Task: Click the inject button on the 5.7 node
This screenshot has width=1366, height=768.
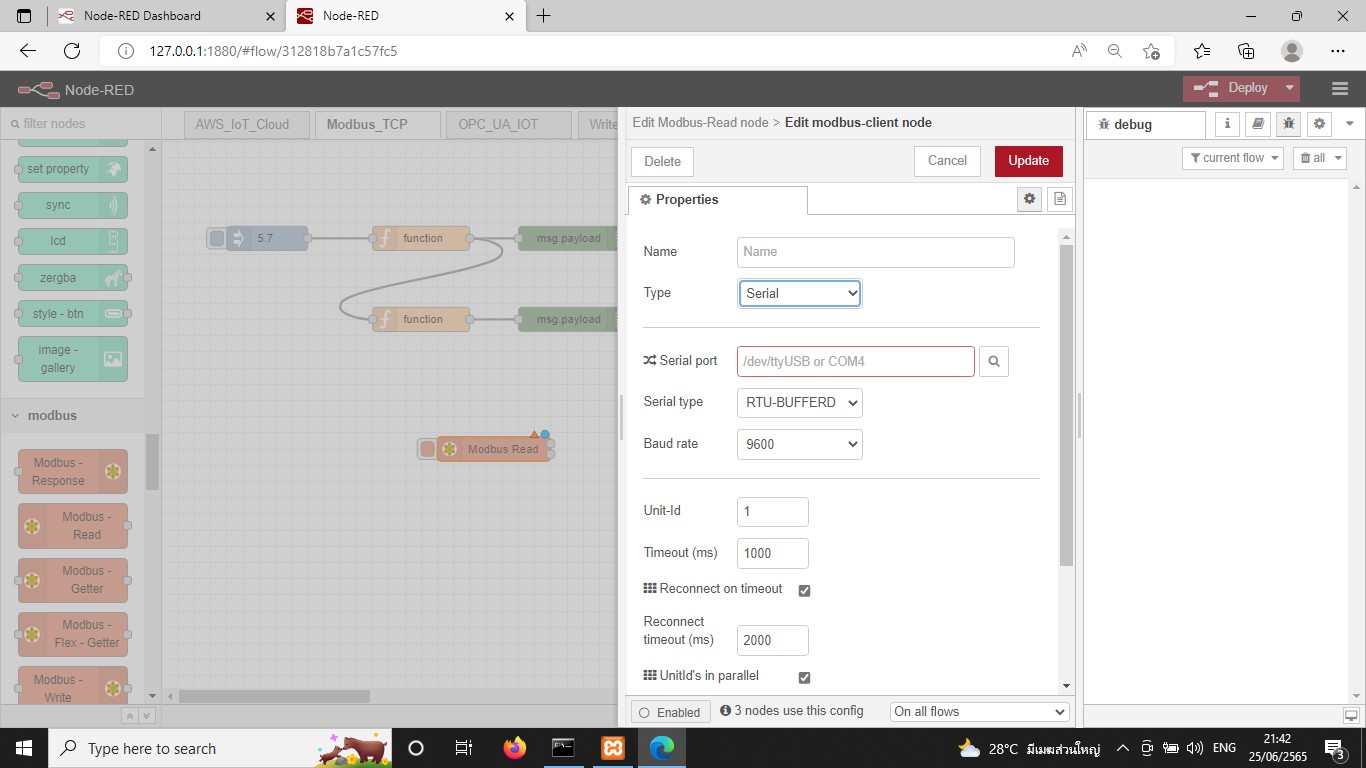Action: pyautogui.click(x=217, y=238)
